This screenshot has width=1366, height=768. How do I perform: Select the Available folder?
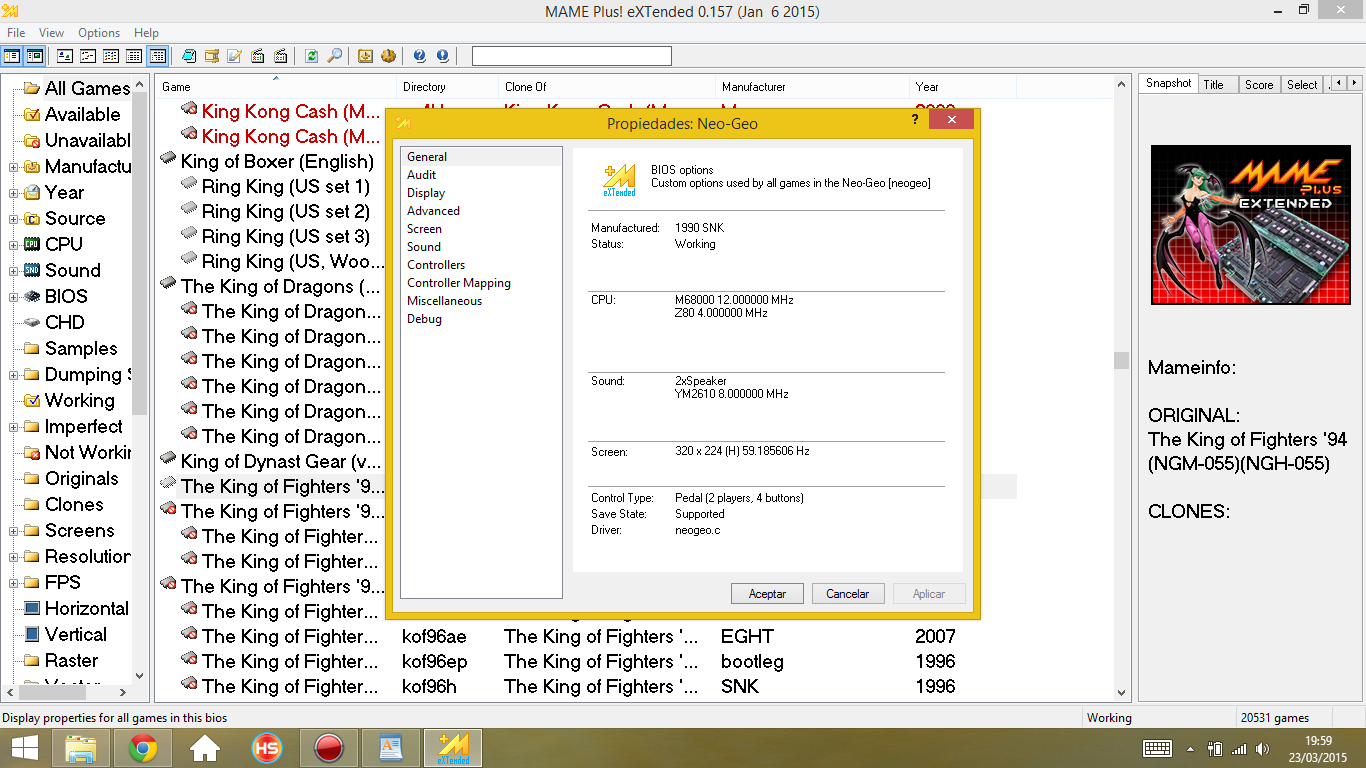coord(82,114)
